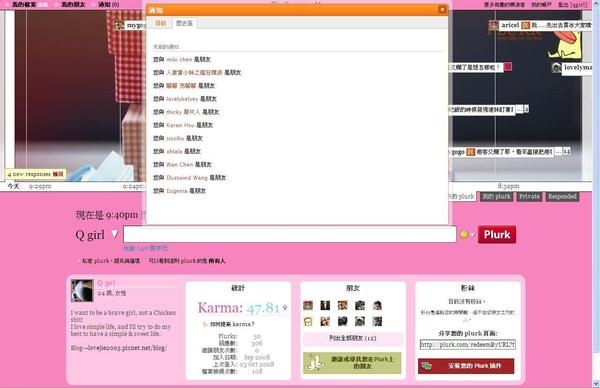
Task: Click 列出全部朋友 (12) button
Action: pos(353,338)
